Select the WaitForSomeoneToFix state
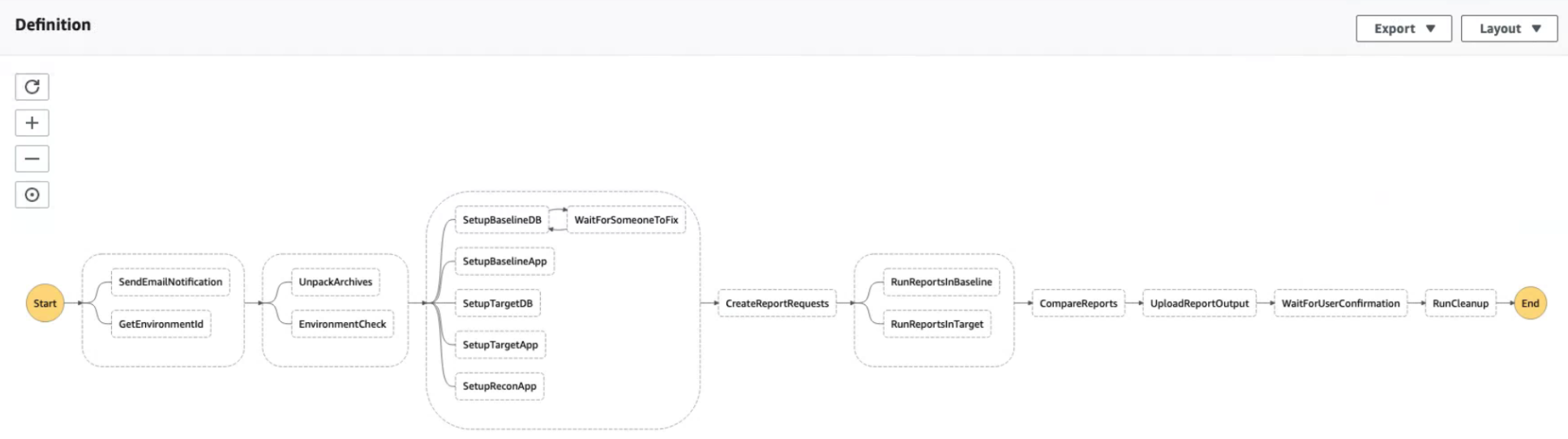Image resolution: width=1568 pixels, height=439 pixels. (x=626, y=220)
